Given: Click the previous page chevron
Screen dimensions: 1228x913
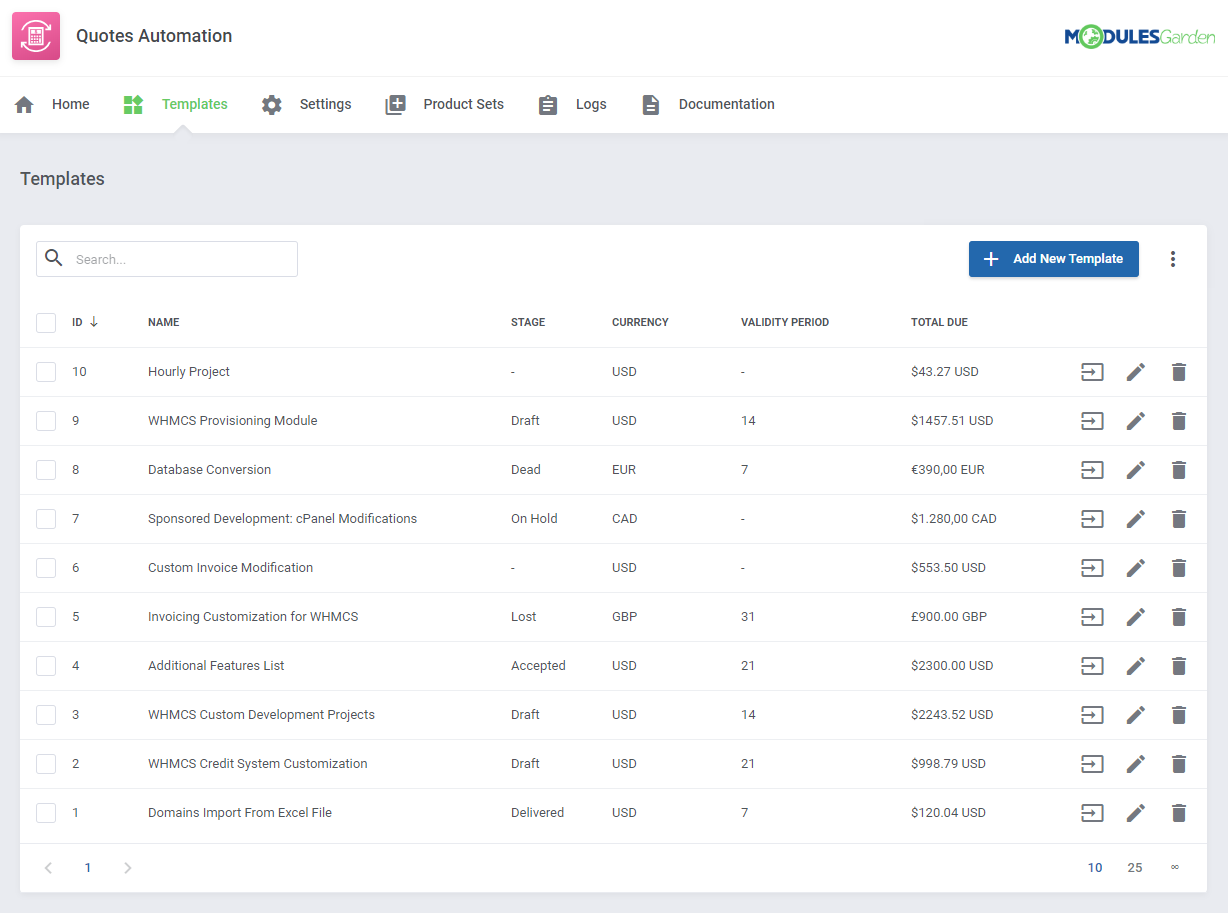Looking at the screenshot, I should [48, 867].
